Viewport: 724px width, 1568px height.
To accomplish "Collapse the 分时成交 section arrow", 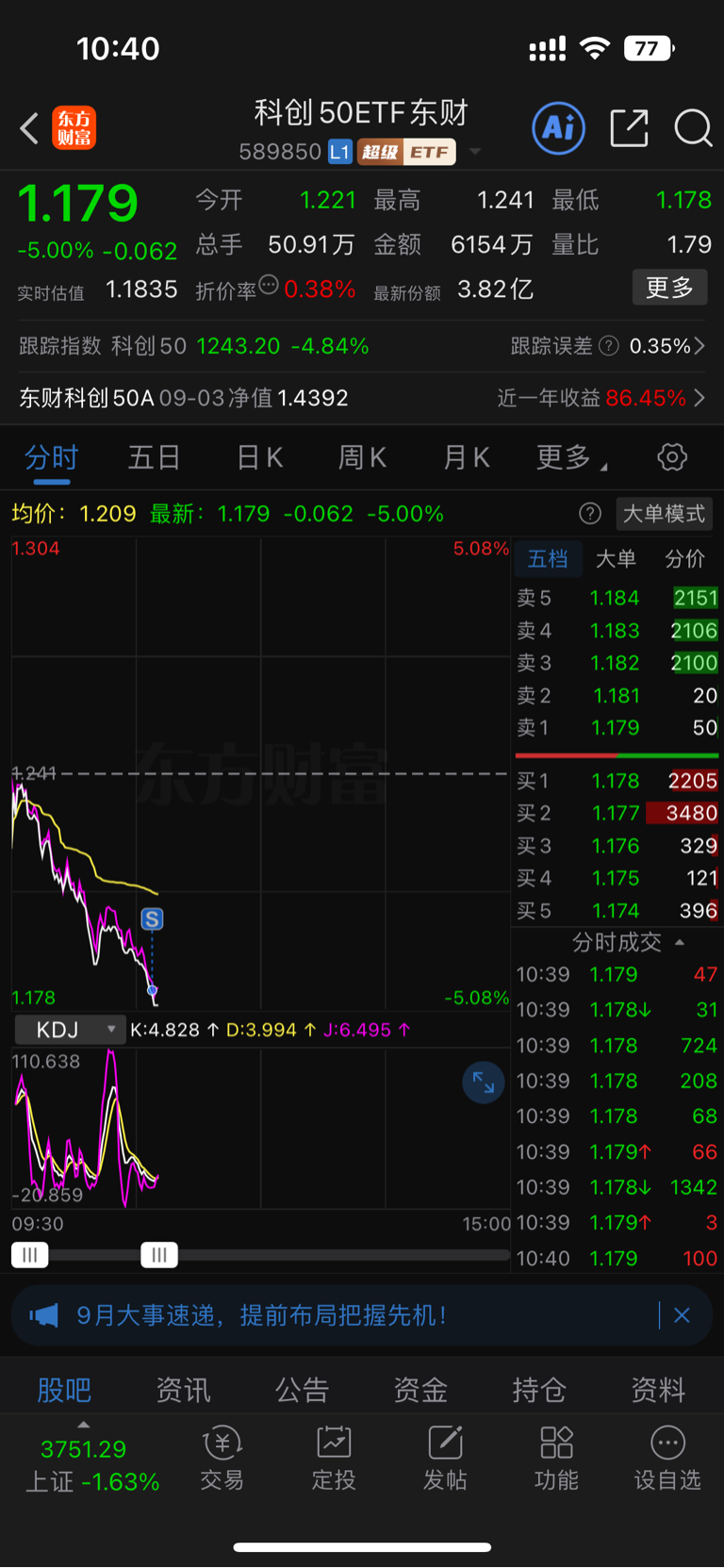I will click(x=680, y=942).
